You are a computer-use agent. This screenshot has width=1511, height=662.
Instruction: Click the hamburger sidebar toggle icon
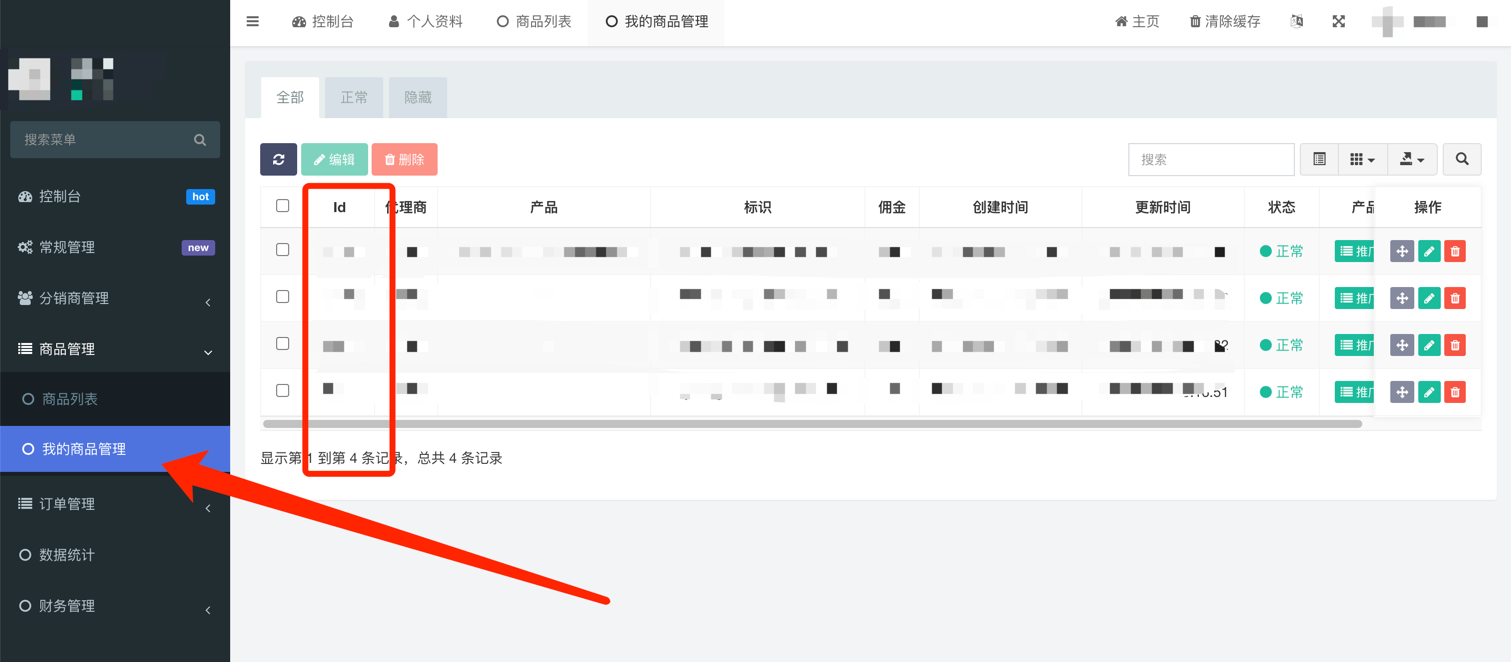coord(253,21)
